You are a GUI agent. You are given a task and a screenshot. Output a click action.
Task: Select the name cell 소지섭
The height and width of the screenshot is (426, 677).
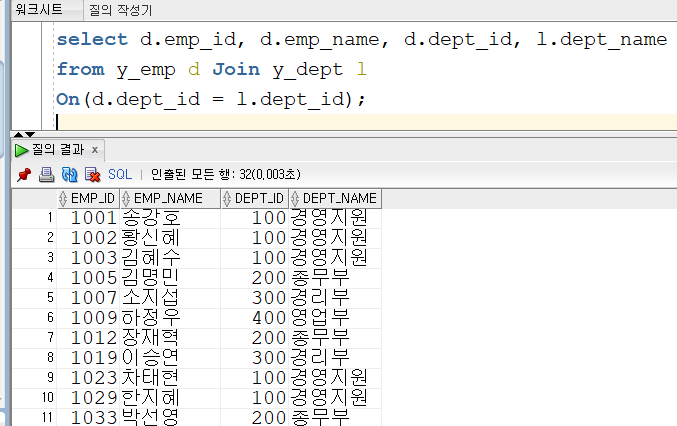(x=170, y=298)
